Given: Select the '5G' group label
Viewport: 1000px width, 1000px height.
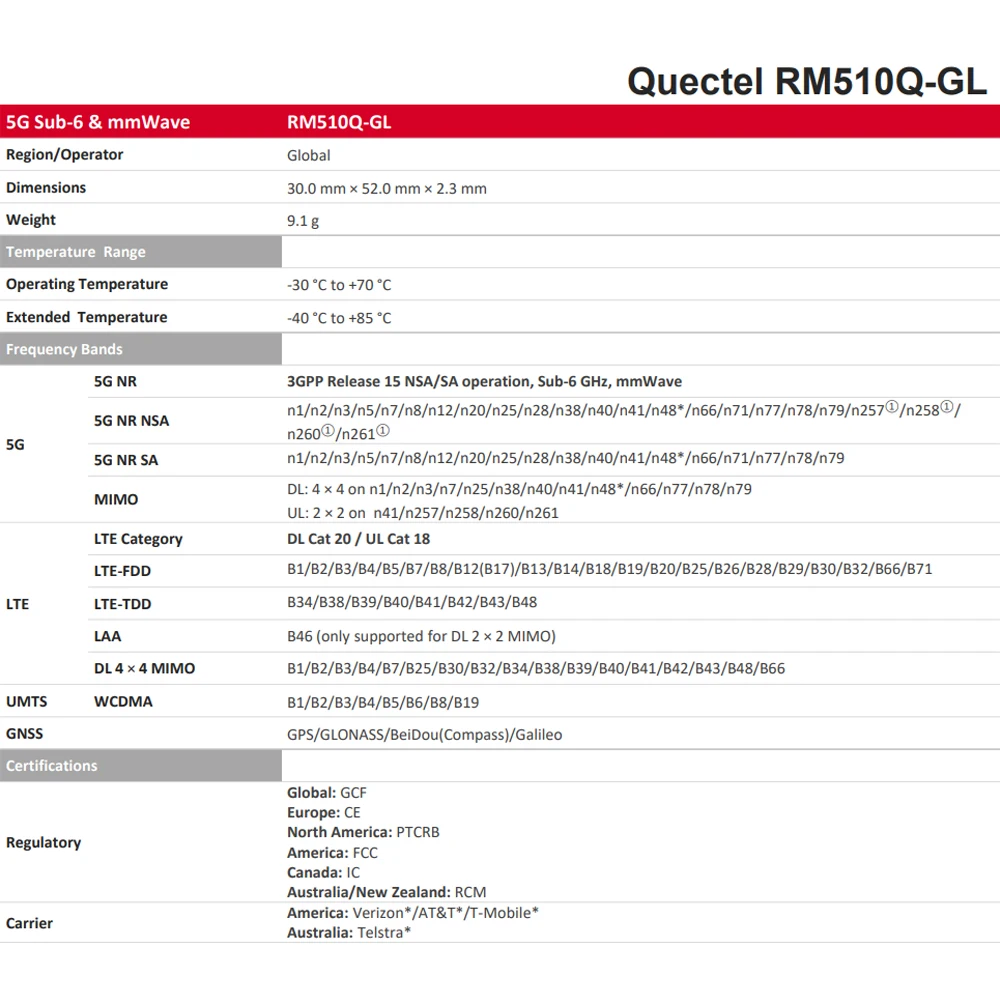Looking at the screenshot, I should point(15,445).
